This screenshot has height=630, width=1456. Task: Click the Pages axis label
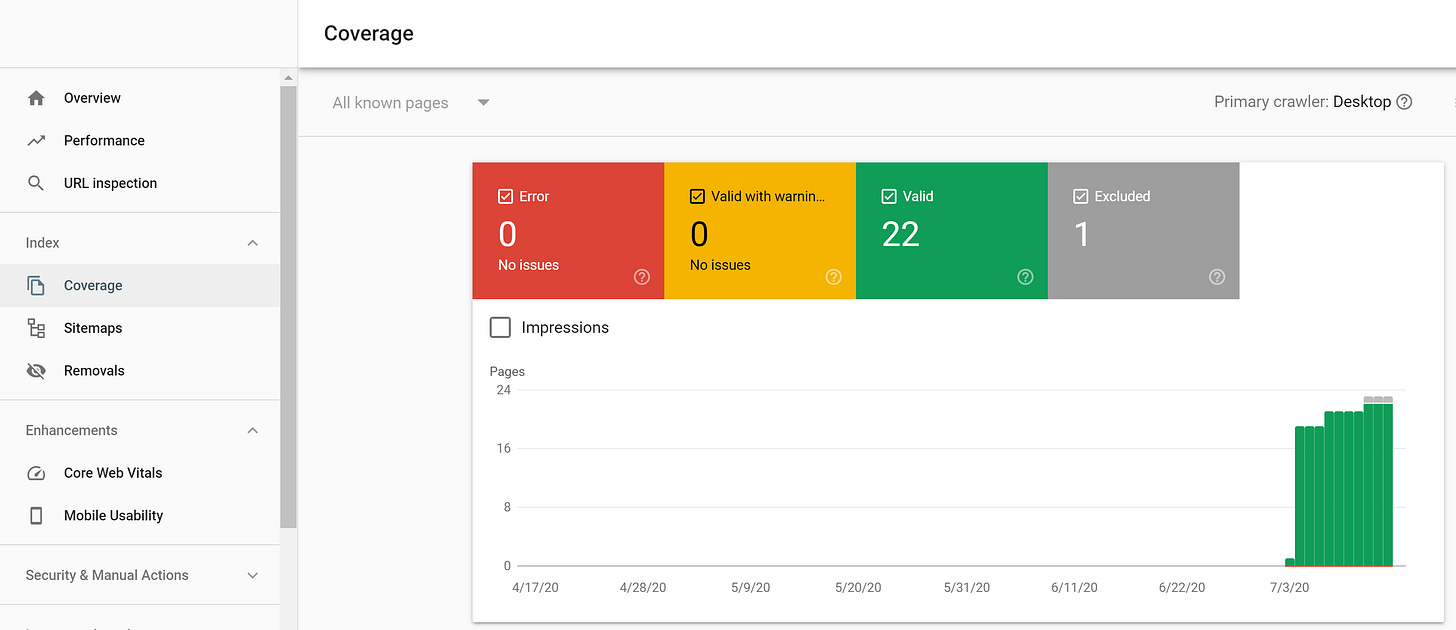coord(507,372)
